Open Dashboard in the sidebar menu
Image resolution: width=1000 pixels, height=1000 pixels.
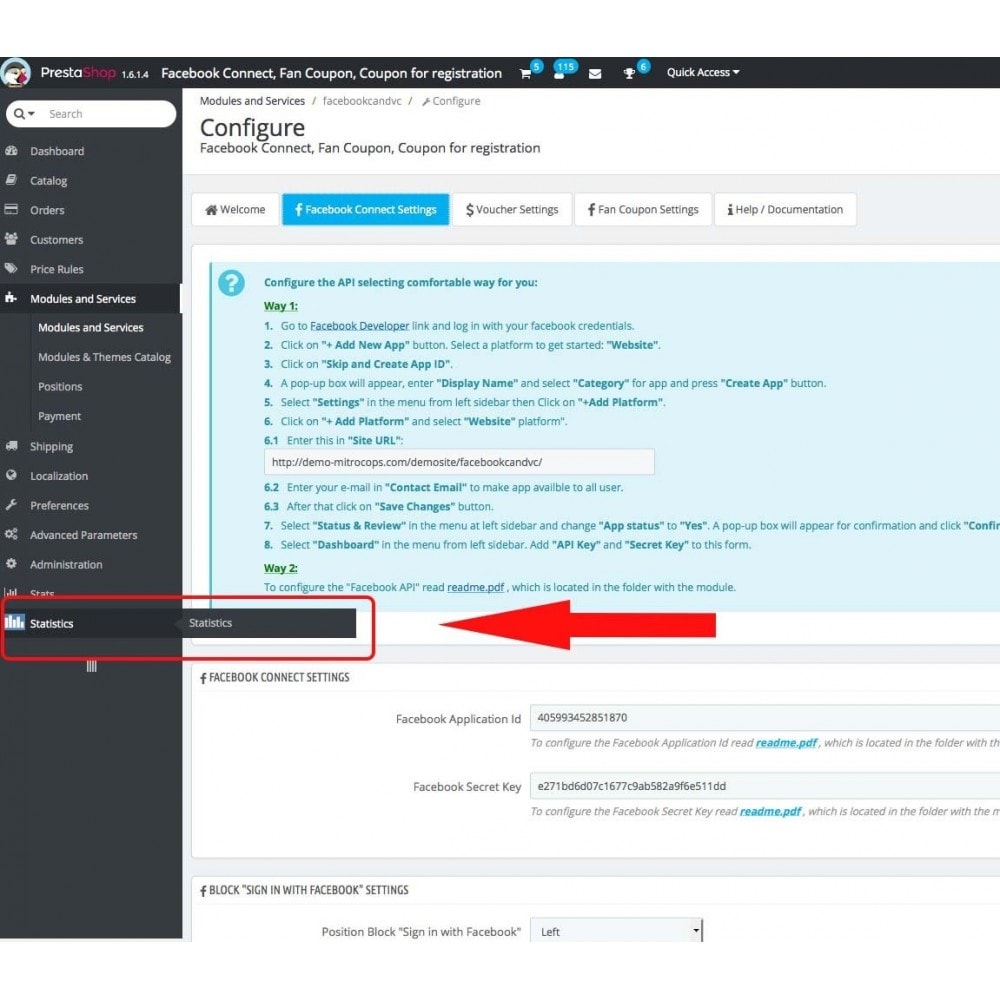point(57,151)
